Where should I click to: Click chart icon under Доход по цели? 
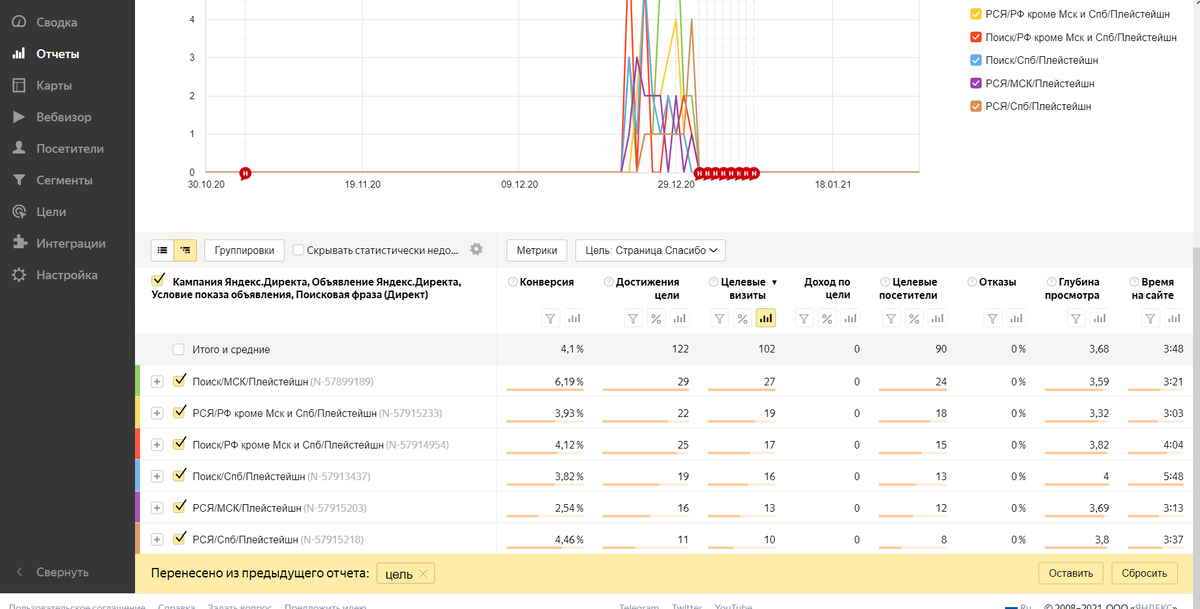[x=851, y=318]
